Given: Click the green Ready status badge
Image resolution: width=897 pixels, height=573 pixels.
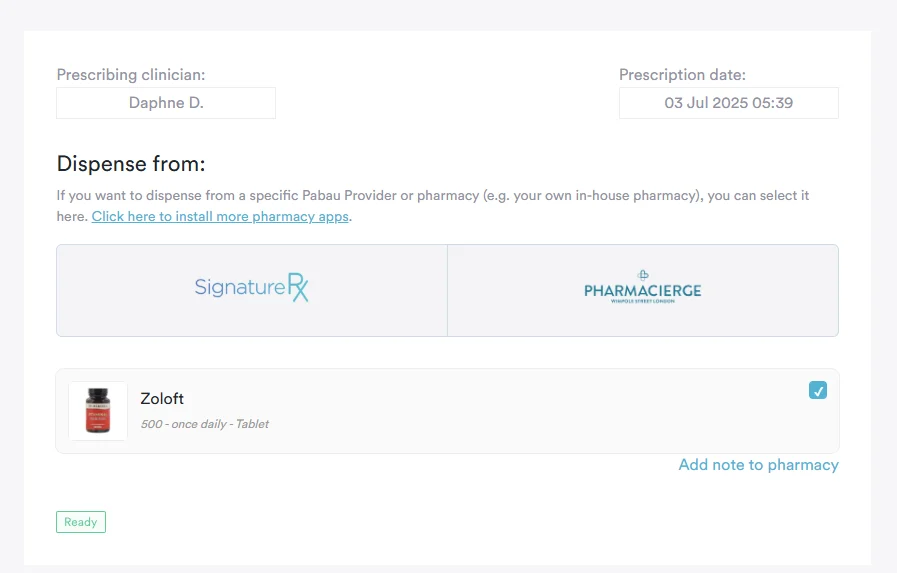Looking at the screenshot, I should [81, 522].
